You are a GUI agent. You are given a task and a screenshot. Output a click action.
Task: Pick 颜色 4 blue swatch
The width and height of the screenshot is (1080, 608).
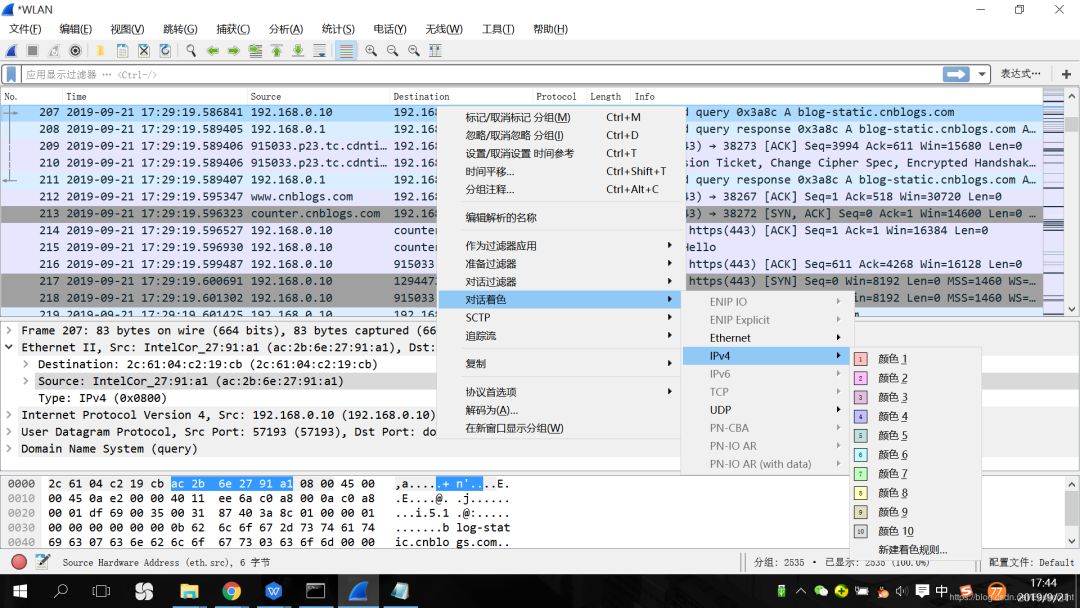[x=860, y=416]
